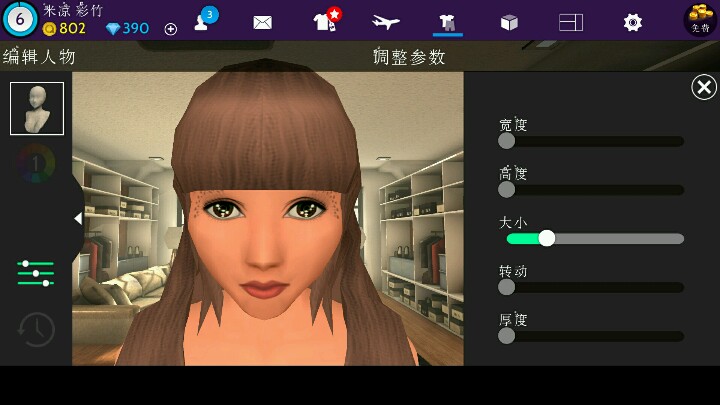Collapse the side panel with left arrow
720x405 pixels.
(x=77, y=218)
